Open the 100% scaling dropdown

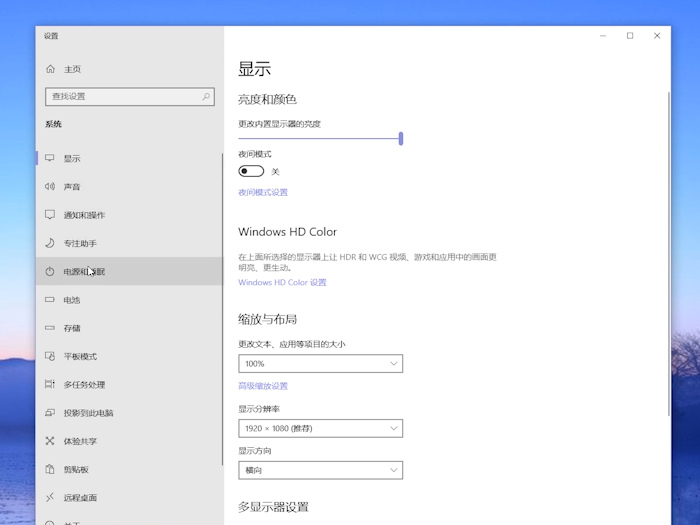321,363
